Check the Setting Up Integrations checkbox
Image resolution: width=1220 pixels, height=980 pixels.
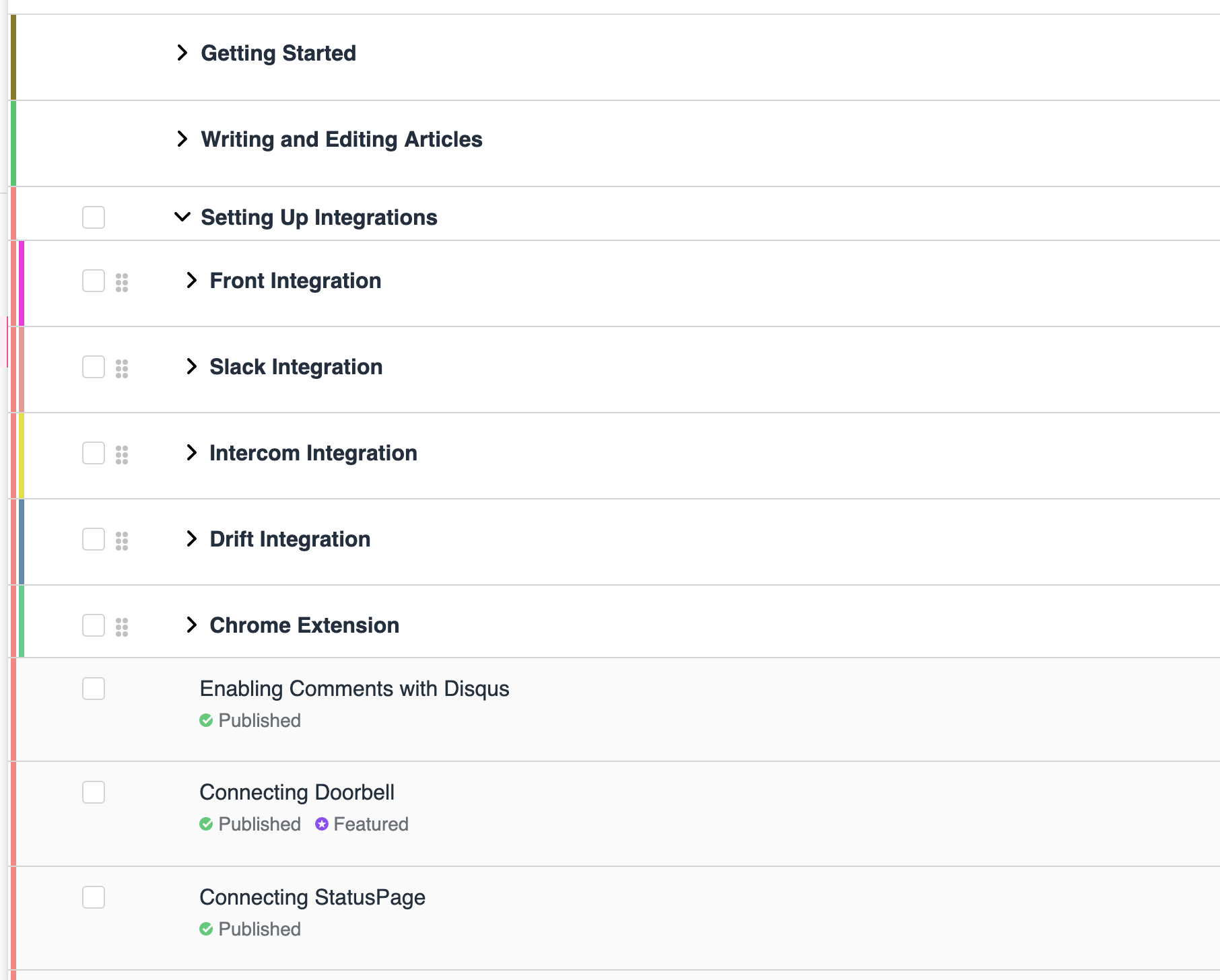(x=94, y=217)
